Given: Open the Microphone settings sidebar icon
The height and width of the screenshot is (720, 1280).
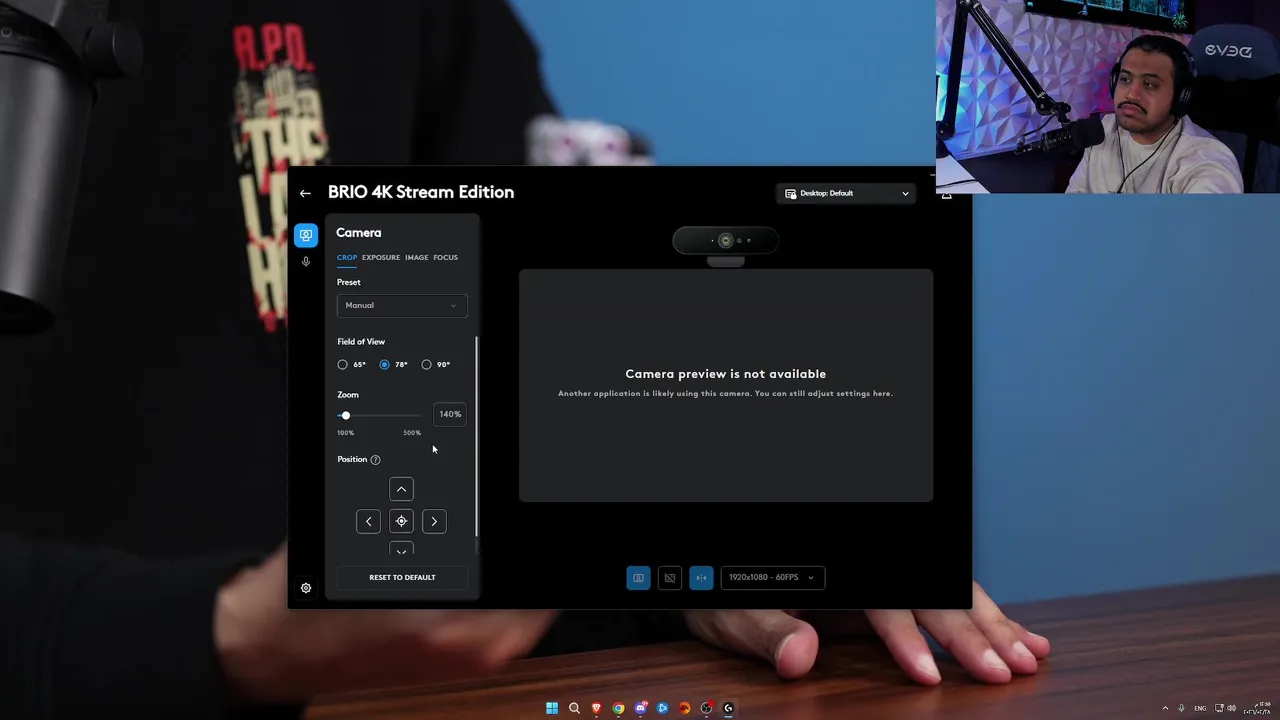Looking at the screenshot, I should click(306, 262).
